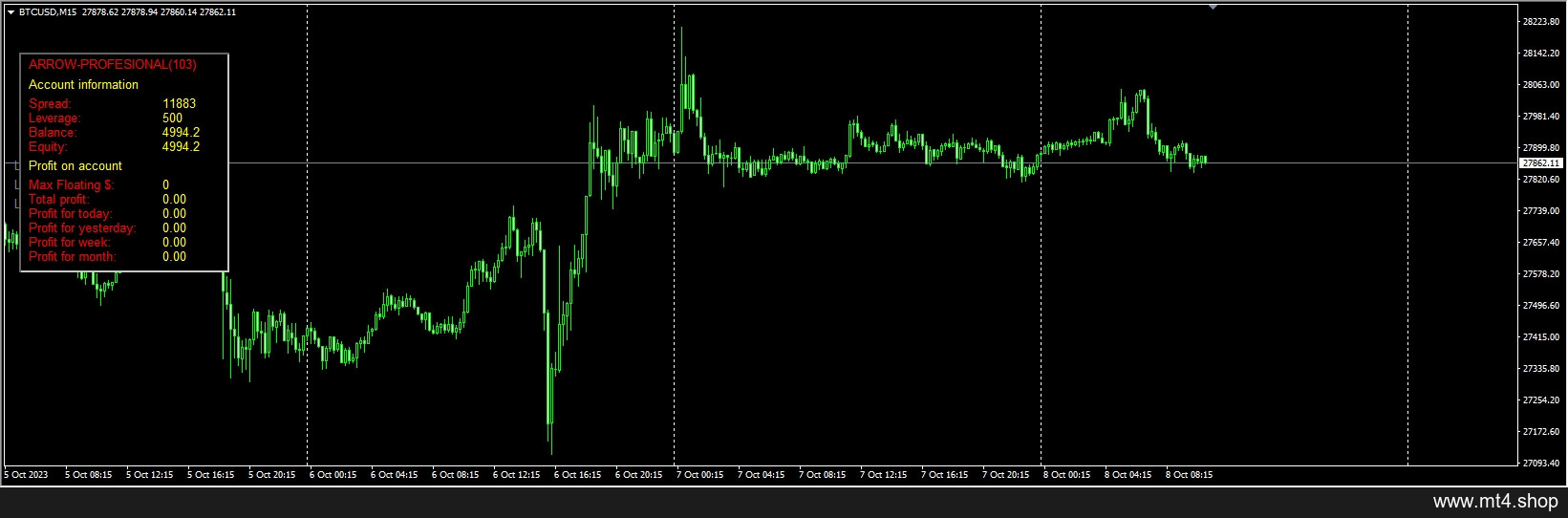Click the BTCUSD,M15 chart title text

(49, 12)
